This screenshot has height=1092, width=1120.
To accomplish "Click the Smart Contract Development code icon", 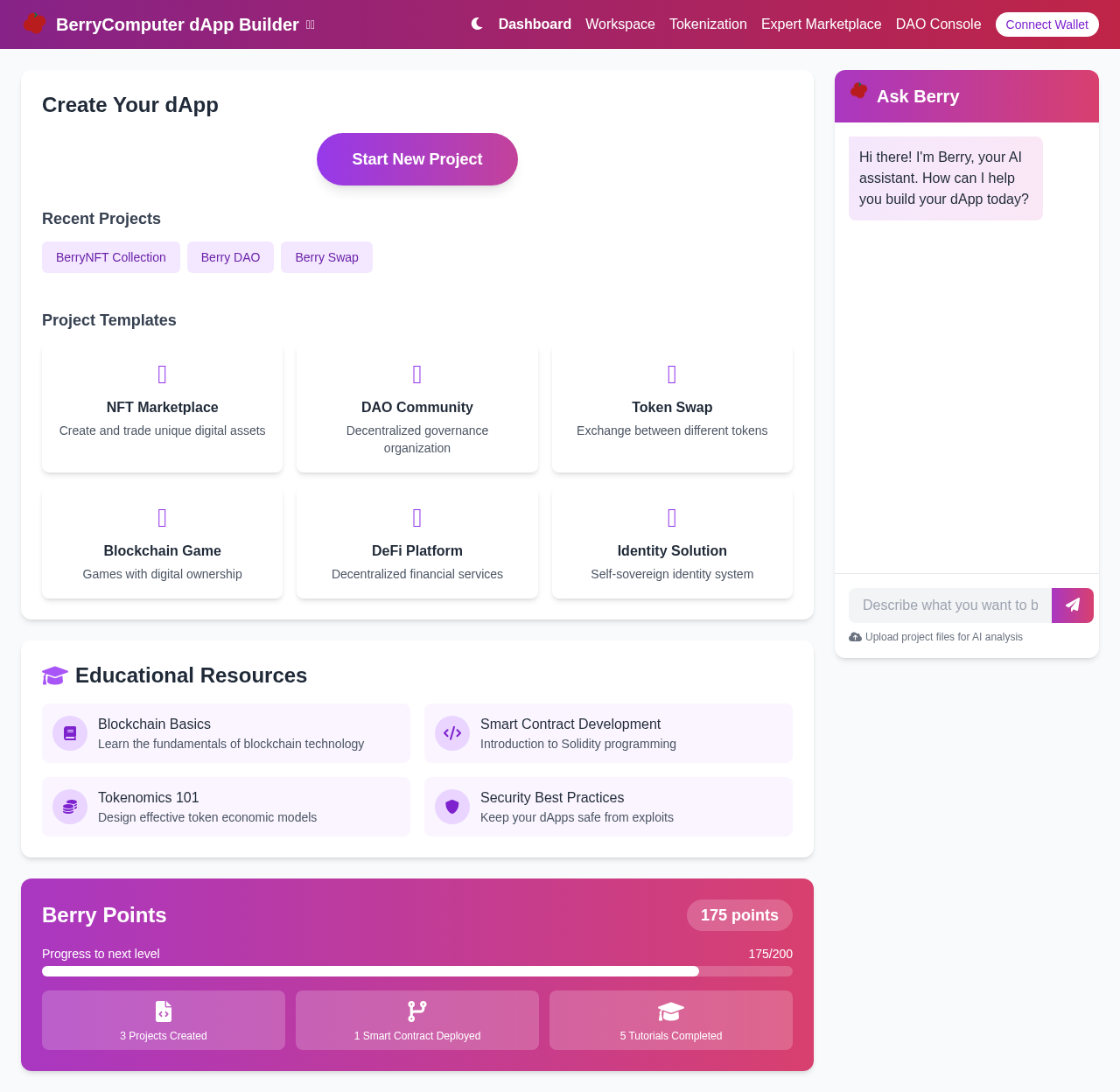I will 451,733.
